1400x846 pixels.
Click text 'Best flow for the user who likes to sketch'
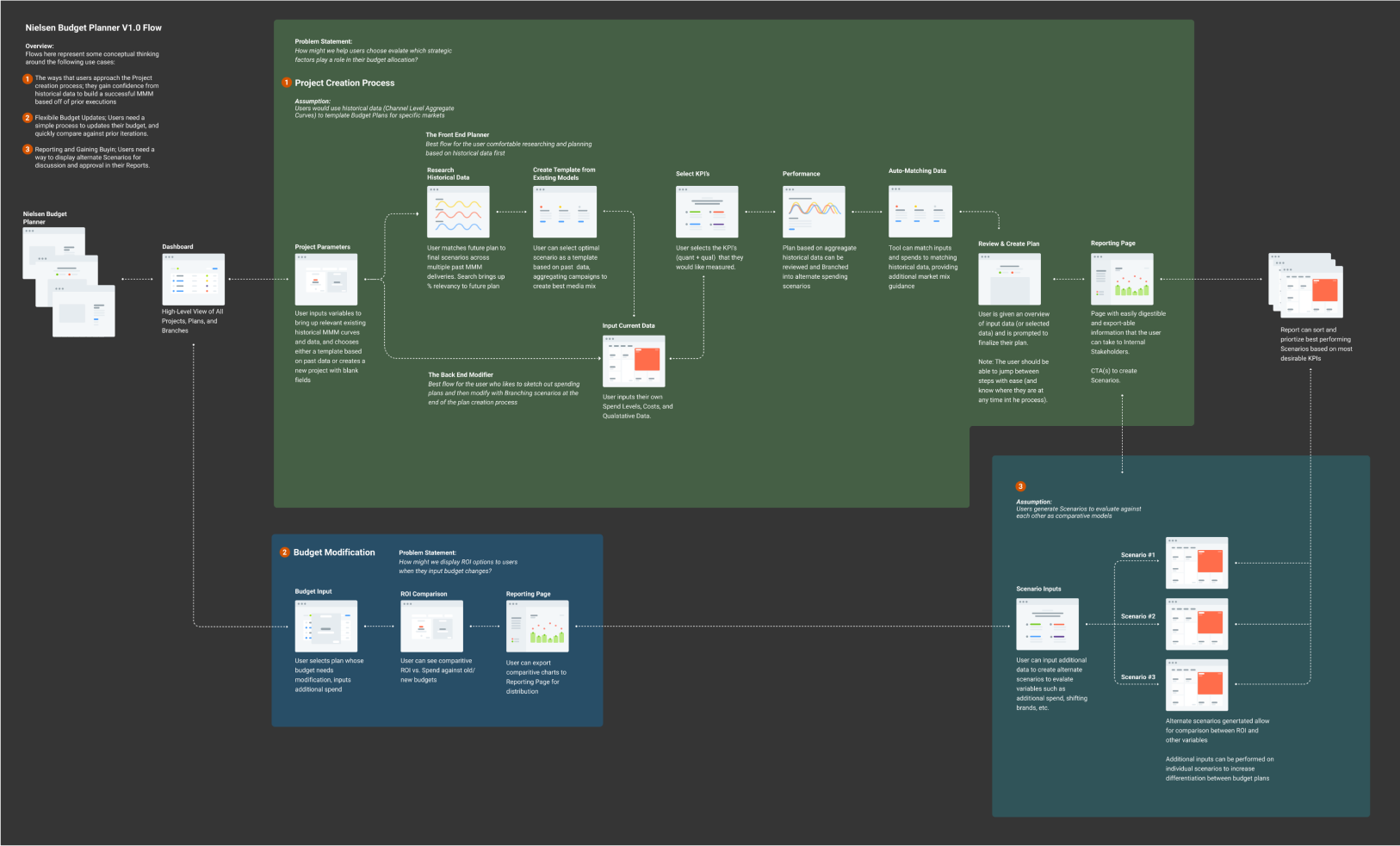pos(504,393)
